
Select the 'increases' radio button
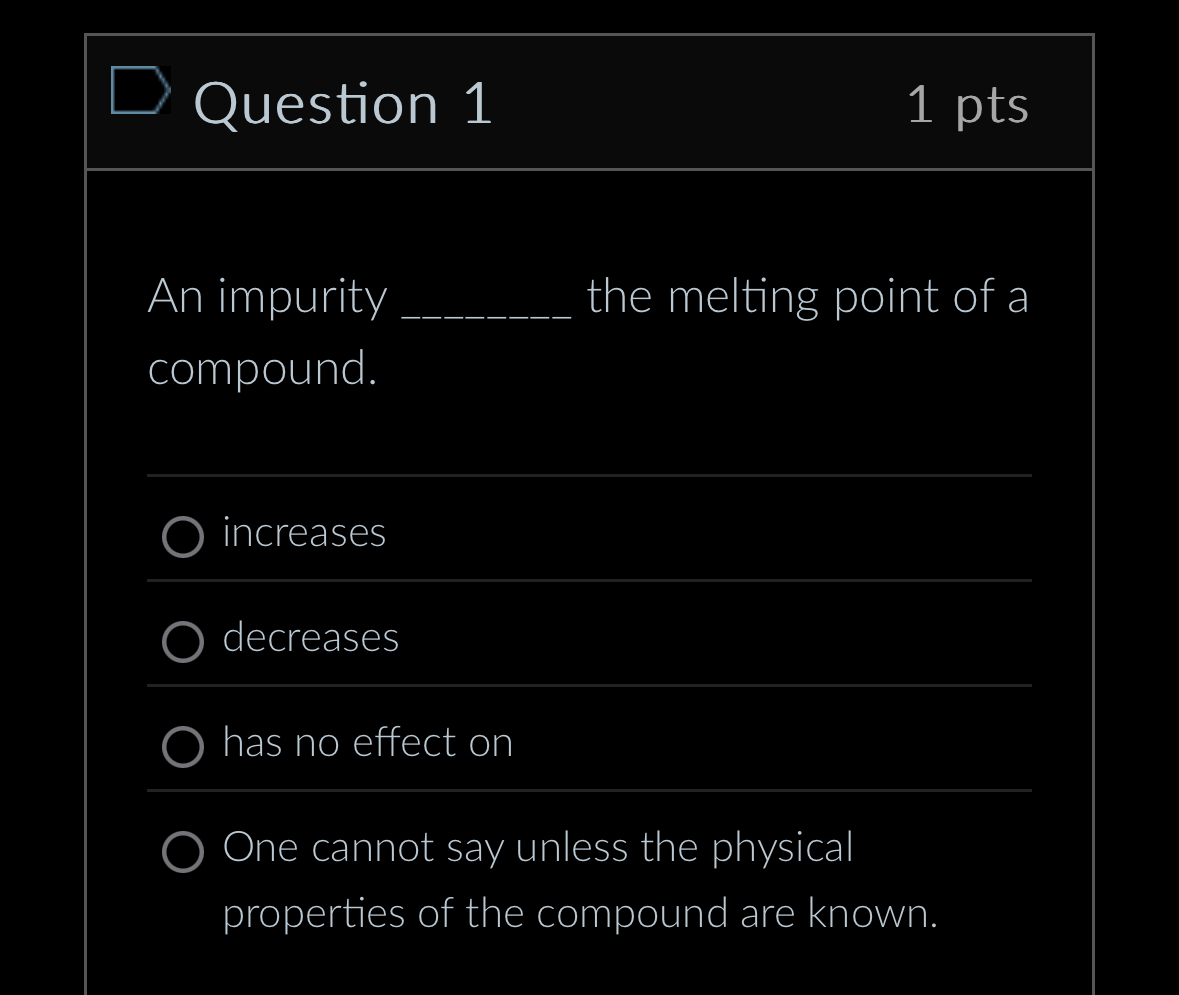pos(184,537)
